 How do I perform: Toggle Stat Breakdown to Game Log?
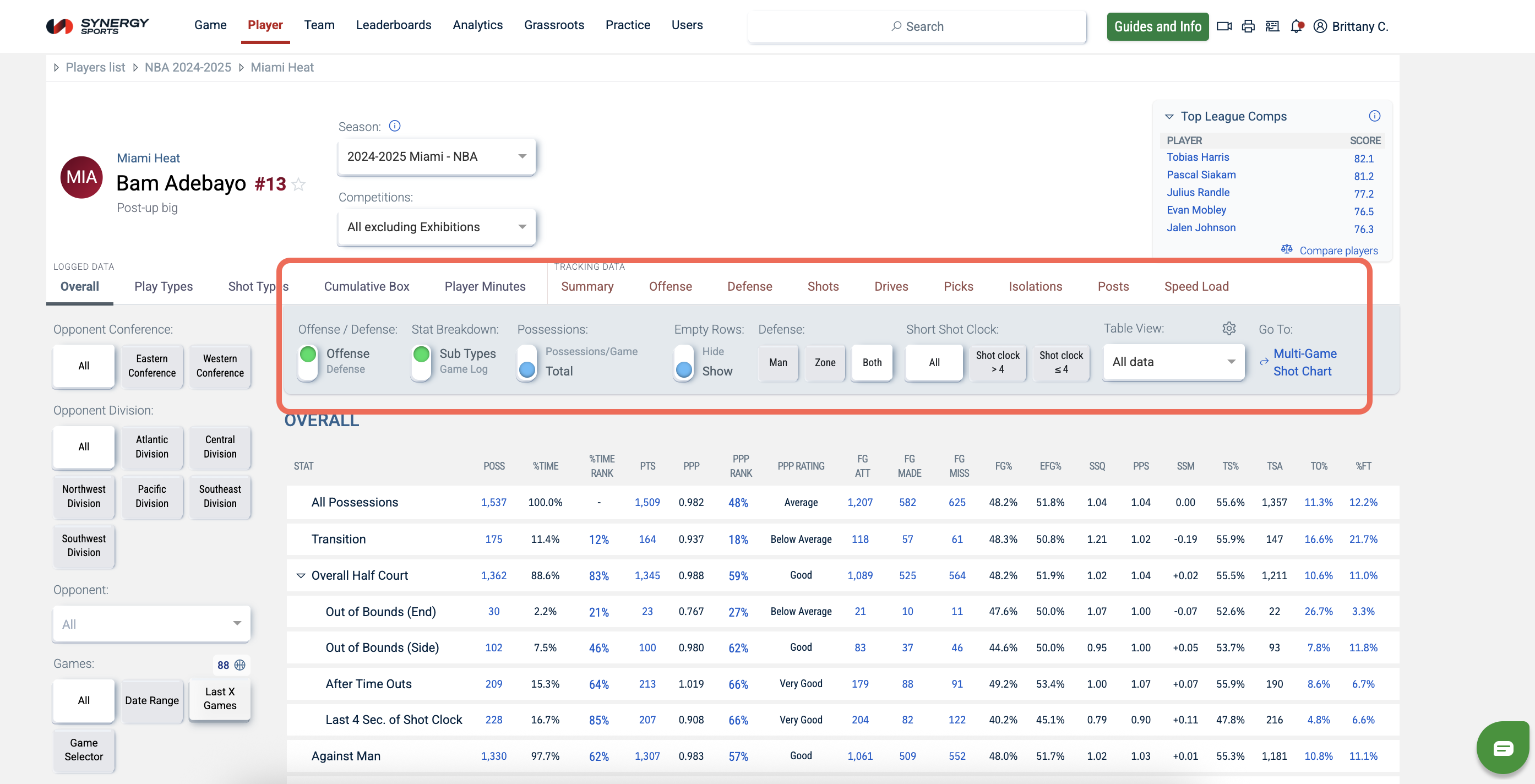coord(421,362)
